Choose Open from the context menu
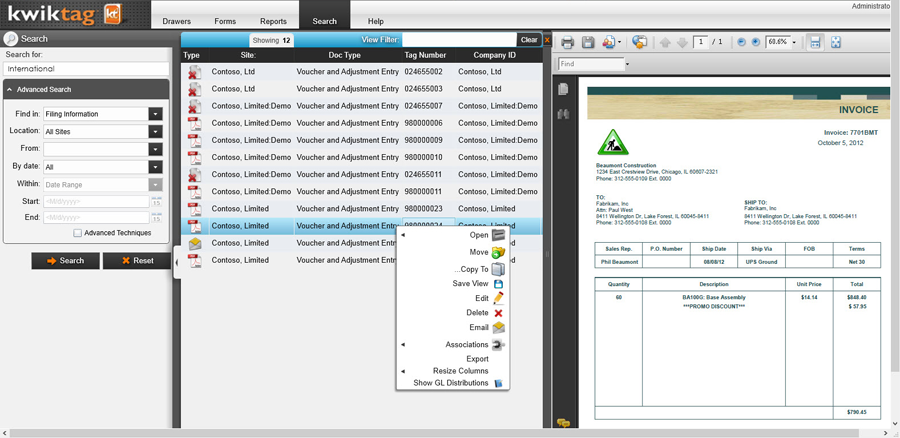This screenshot has width=900, height=438. pyautogui.click(x=453, y=235)
